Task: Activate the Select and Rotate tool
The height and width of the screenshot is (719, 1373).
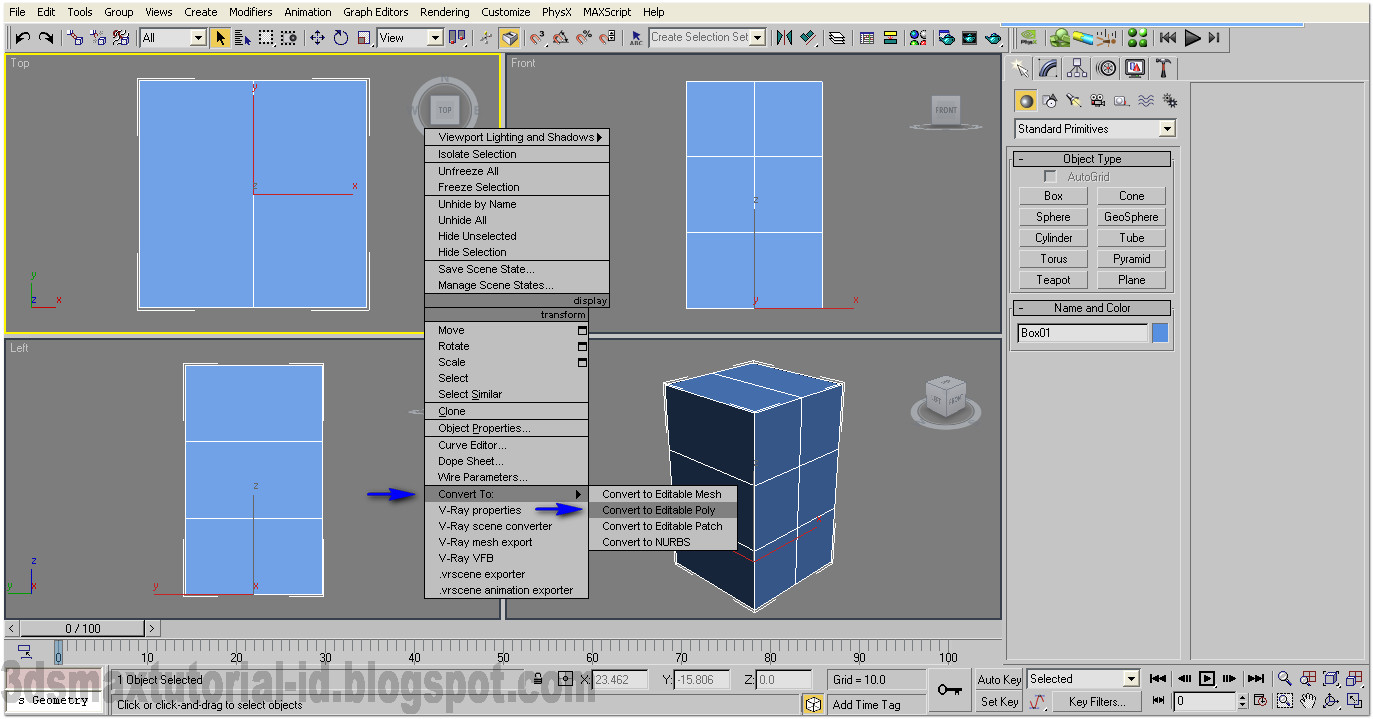Action: [339, 37]
